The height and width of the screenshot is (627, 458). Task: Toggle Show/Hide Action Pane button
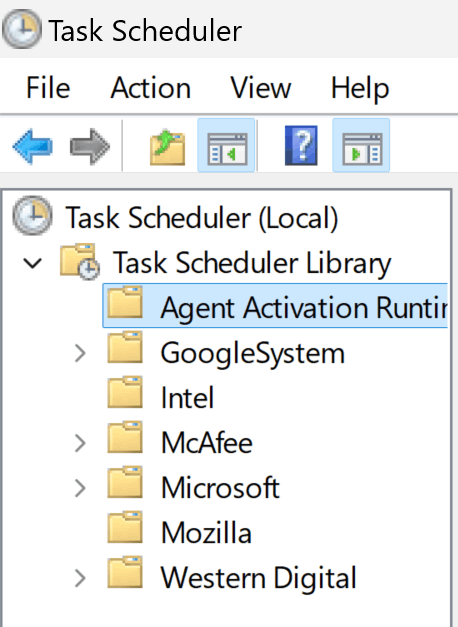(x=361, y=145)
